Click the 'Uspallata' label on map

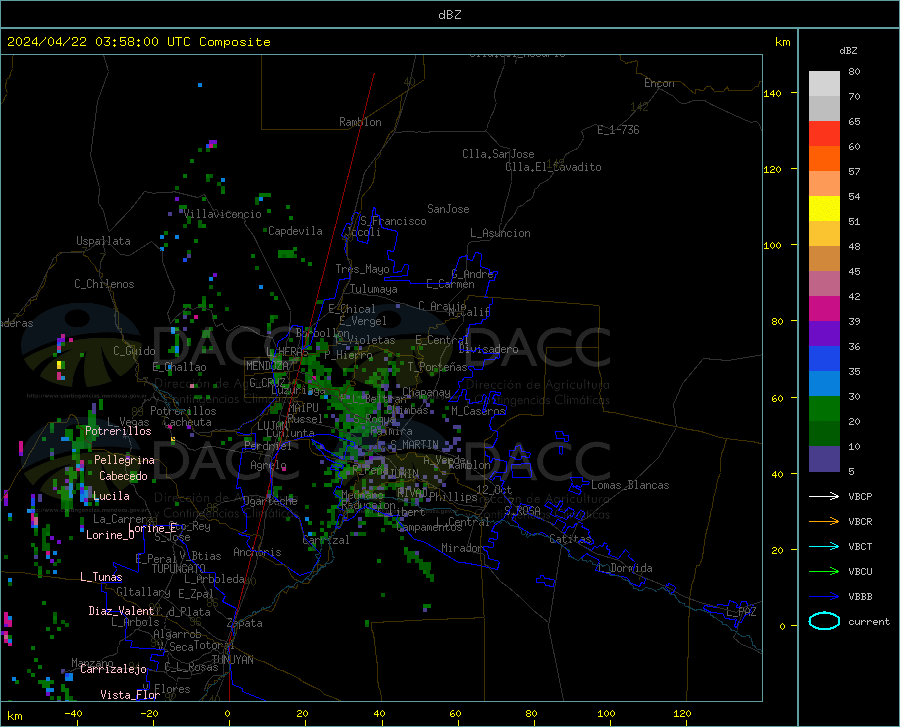(x=103, y=241)
